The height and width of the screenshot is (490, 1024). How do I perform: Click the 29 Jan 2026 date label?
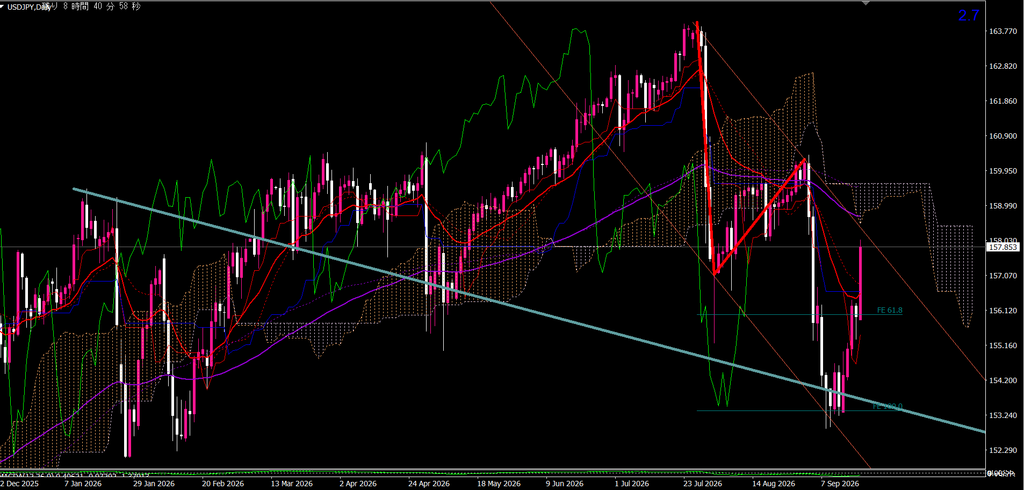click(153, 484)
